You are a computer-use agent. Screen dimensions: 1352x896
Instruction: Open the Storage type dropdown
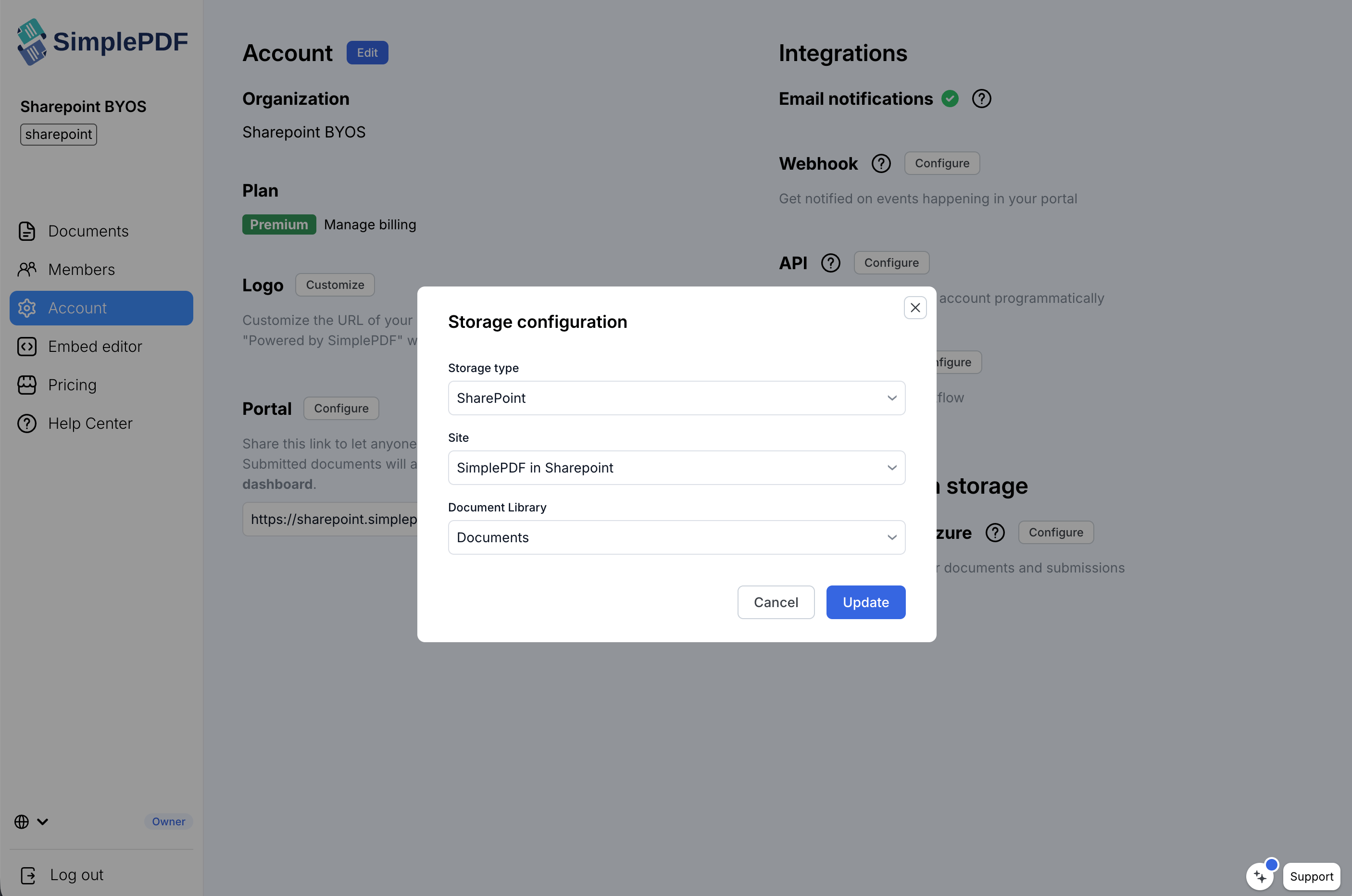676,398
